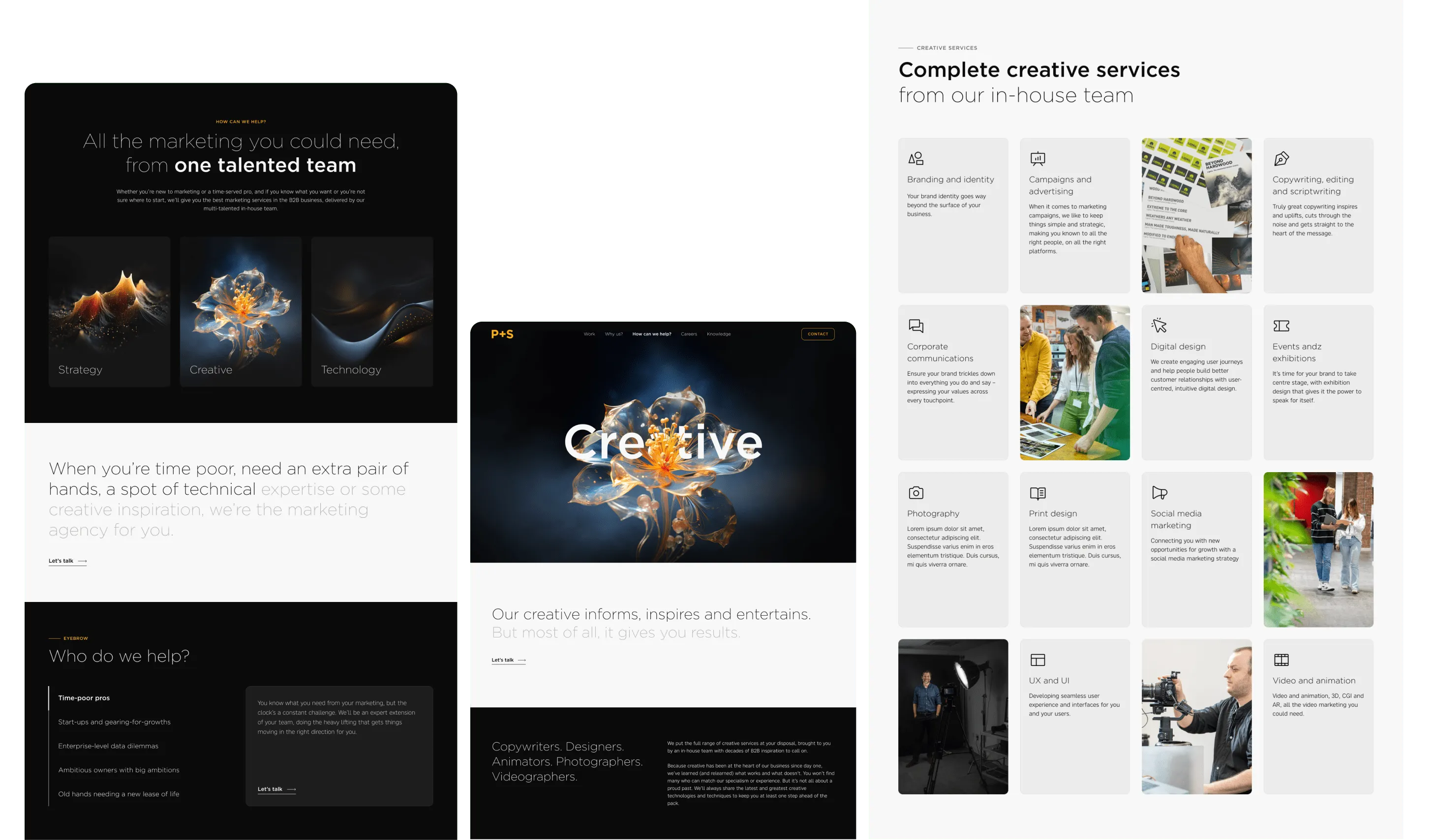Open the Knowledge navigation menu item
This screenshot has height=840, width=1433.
718,334
